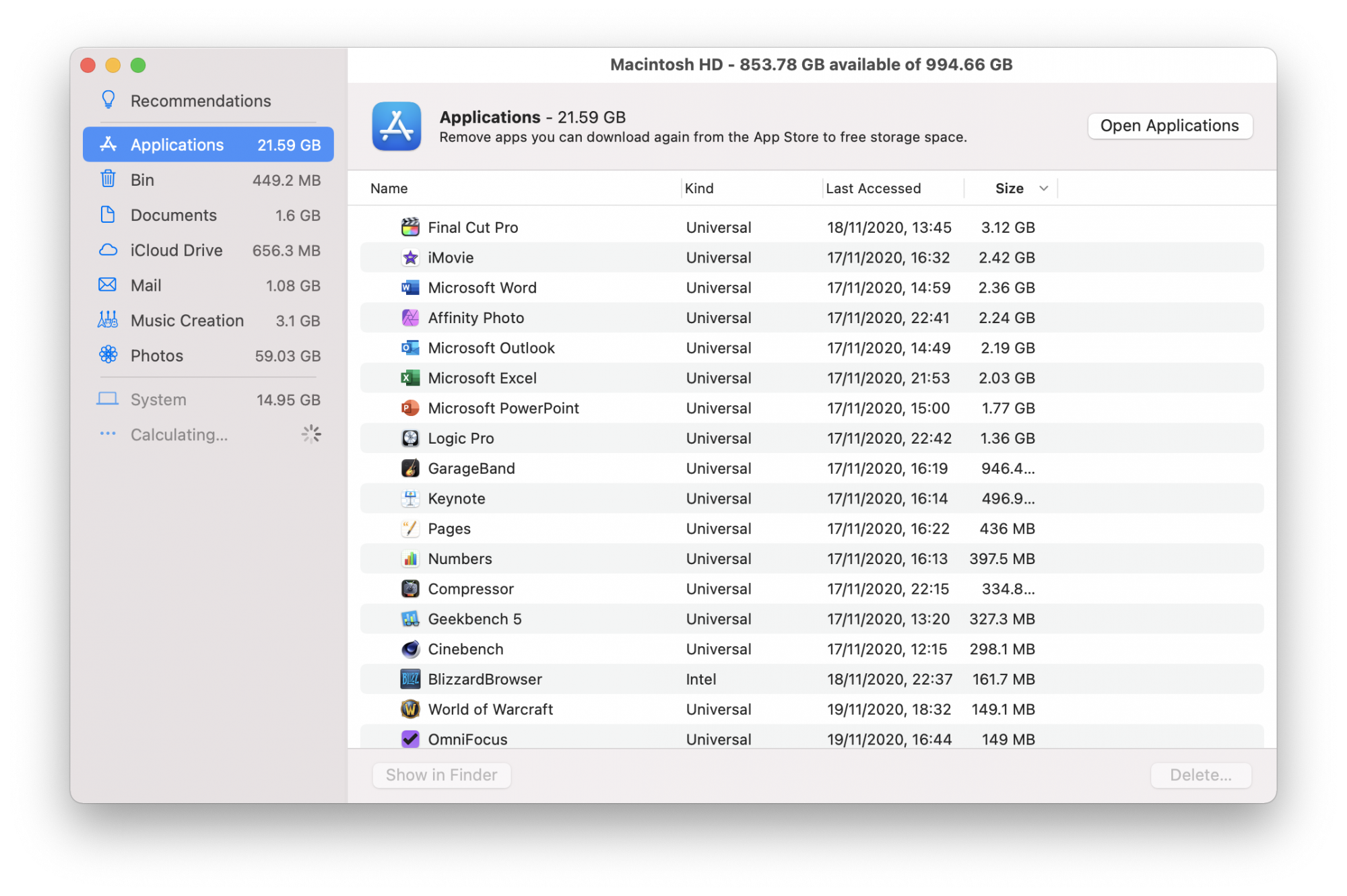
Task: Select the Affinity Photo icon
Action: tap(410, 318)
